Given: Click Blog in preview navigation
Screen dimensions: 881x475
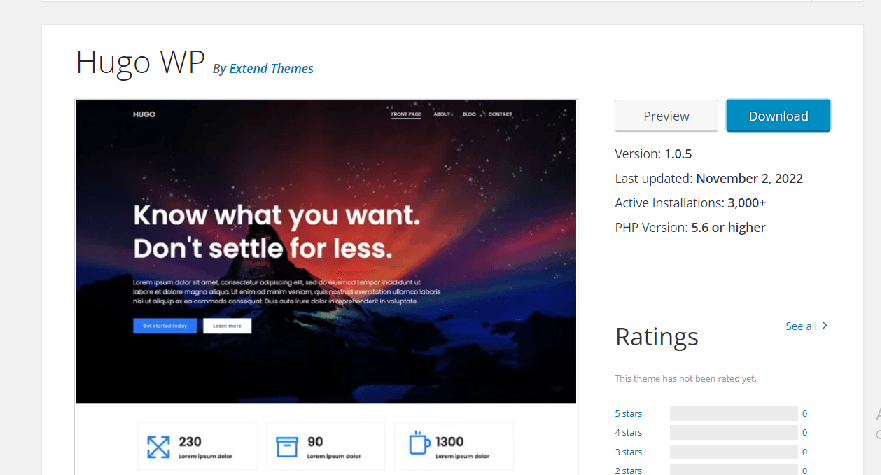Looking at the screenshot, I should (x=469, y=114).
